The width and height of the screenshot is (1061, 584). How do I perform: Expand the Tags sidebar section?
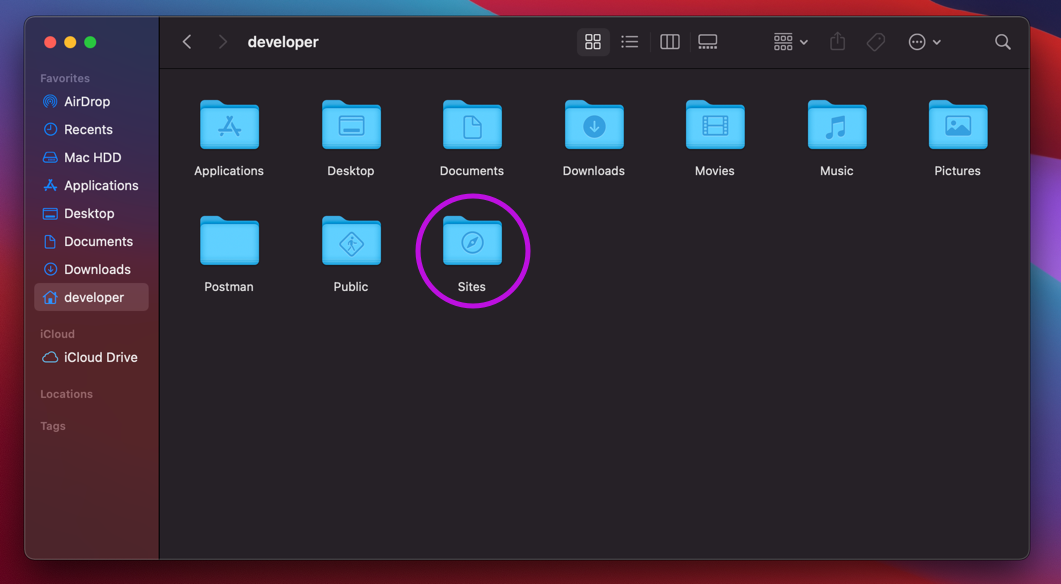tap(53, 426)
